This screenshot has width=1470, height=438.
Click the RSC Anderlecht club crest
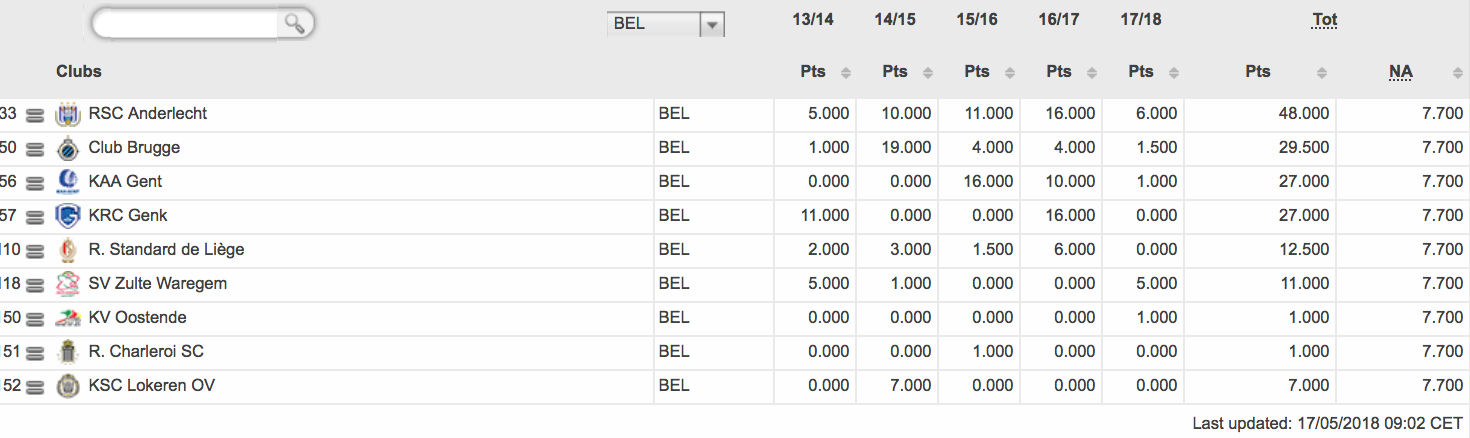click(x=68, y=114)
